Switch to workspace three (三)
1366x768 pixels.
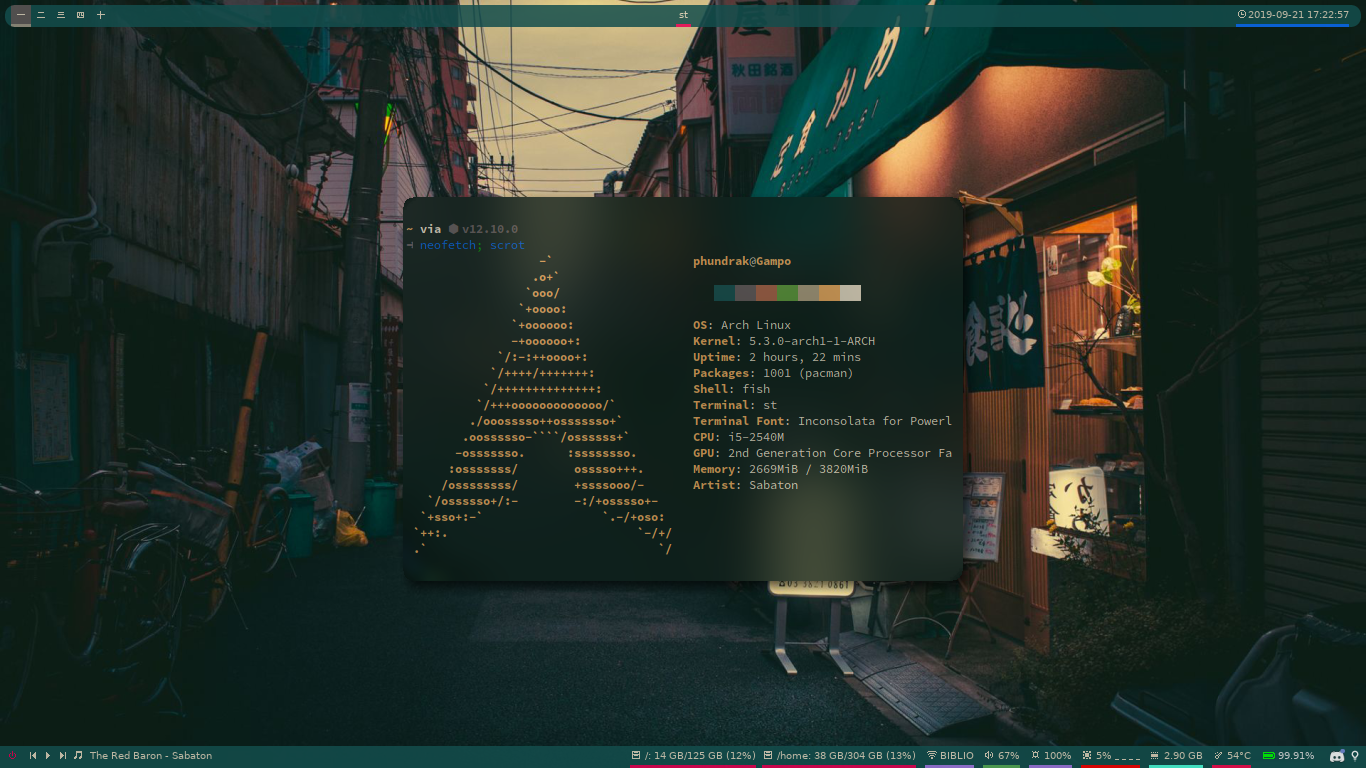tap(61, 15)
